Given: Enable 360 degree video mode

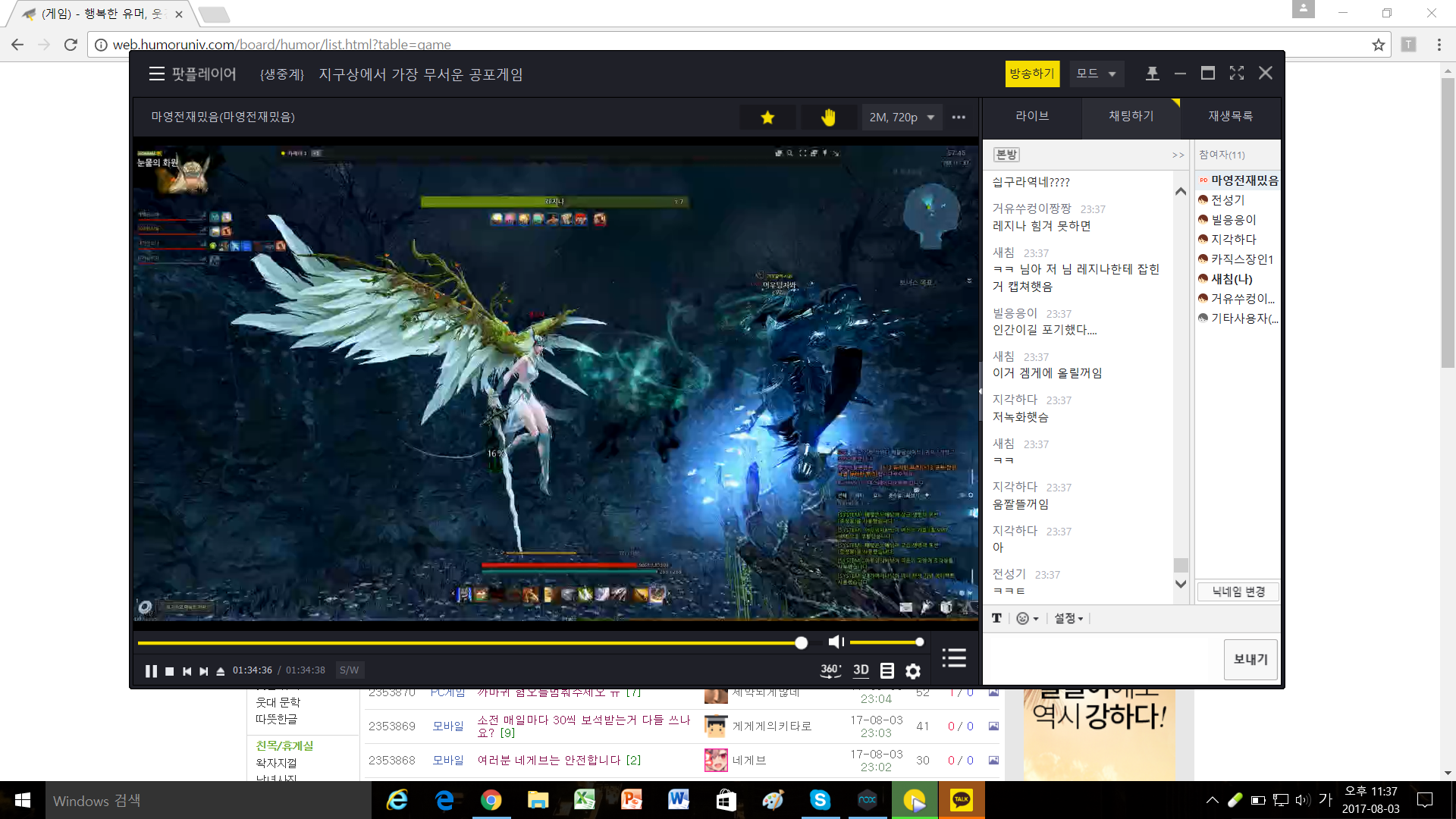Looking at the screenshot, I should (831, 670).
